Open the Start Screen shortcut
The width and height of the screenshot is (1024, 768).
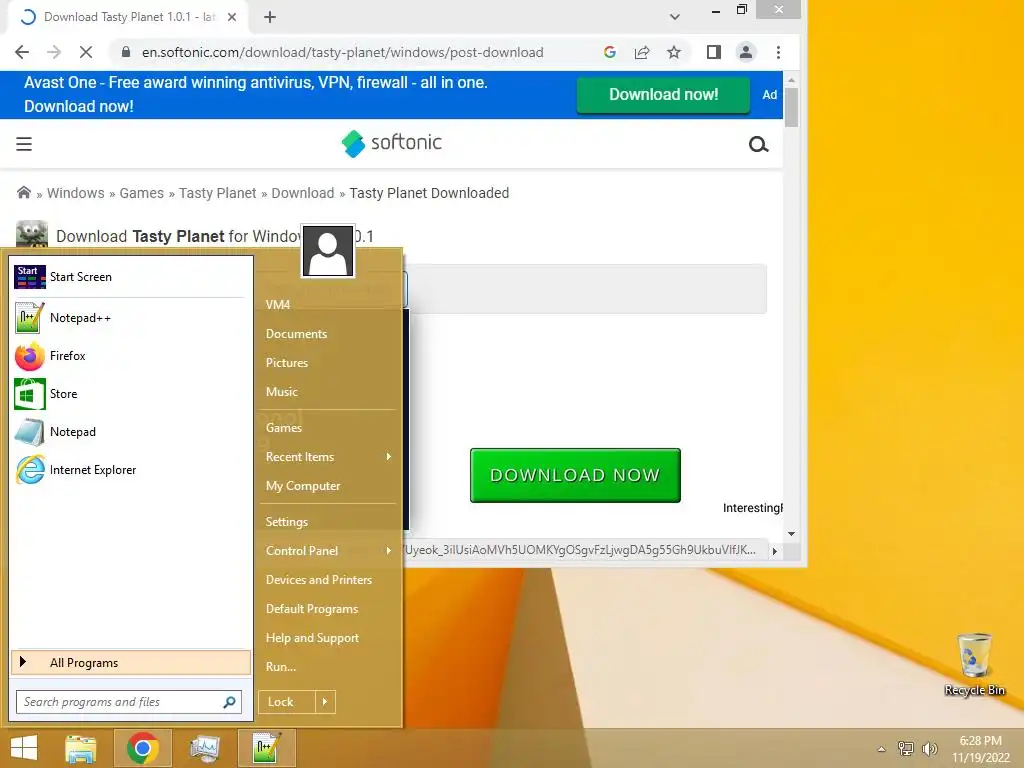pos(131,277)
